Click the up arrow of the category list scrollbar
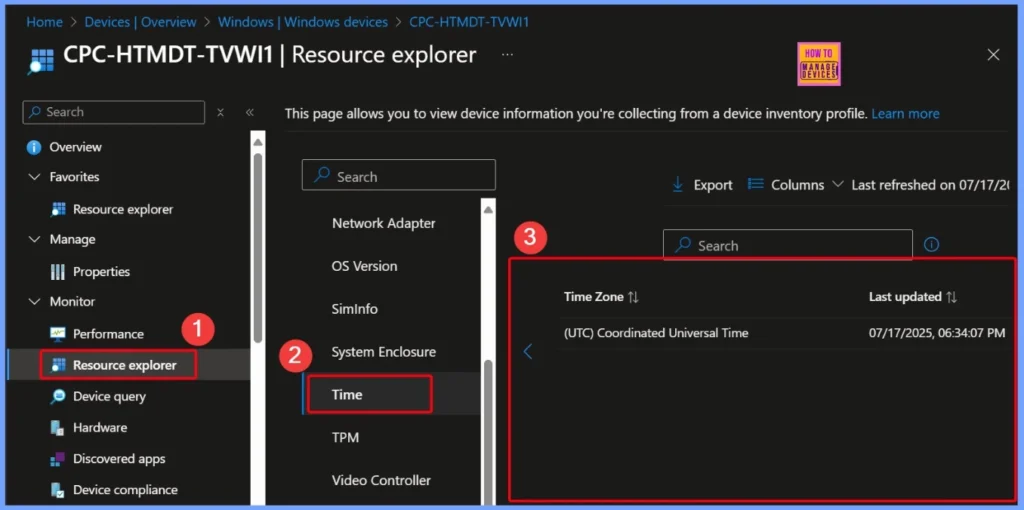Viewport: 1024px width, 510px height. pos(488,209)
